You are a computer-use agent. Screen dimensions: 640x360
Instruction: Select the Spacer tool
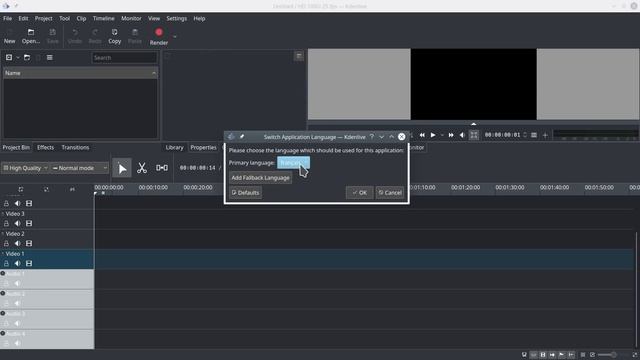[x=162, y=168]
